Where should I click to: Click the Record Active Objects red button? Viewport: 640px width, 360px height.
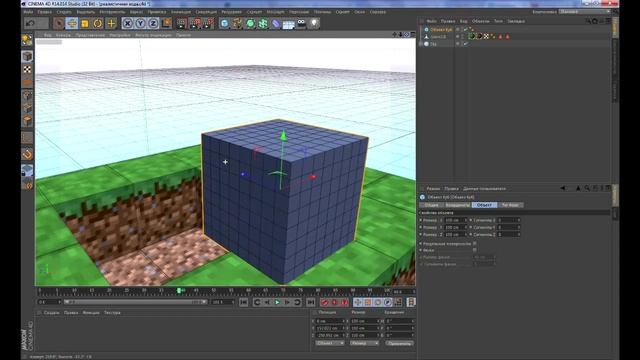click(325, 302)
